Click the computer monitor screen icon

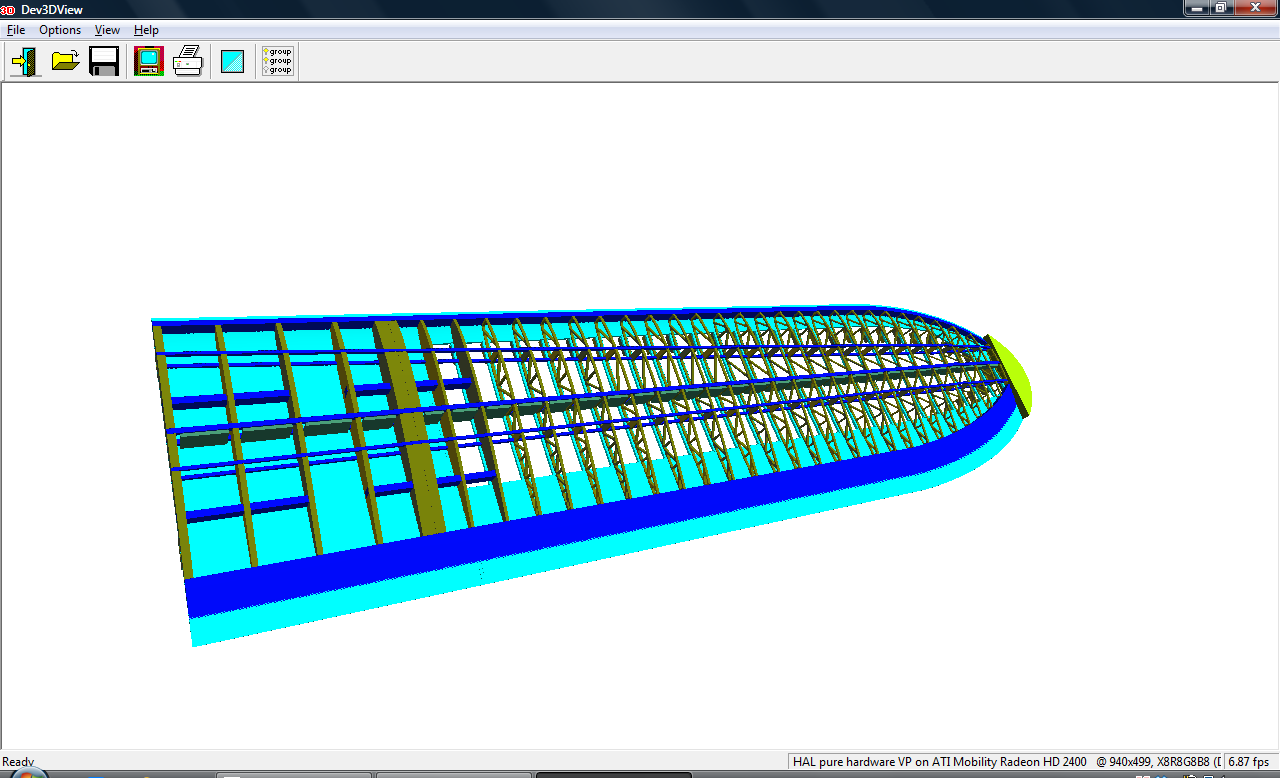click(149, 61)
